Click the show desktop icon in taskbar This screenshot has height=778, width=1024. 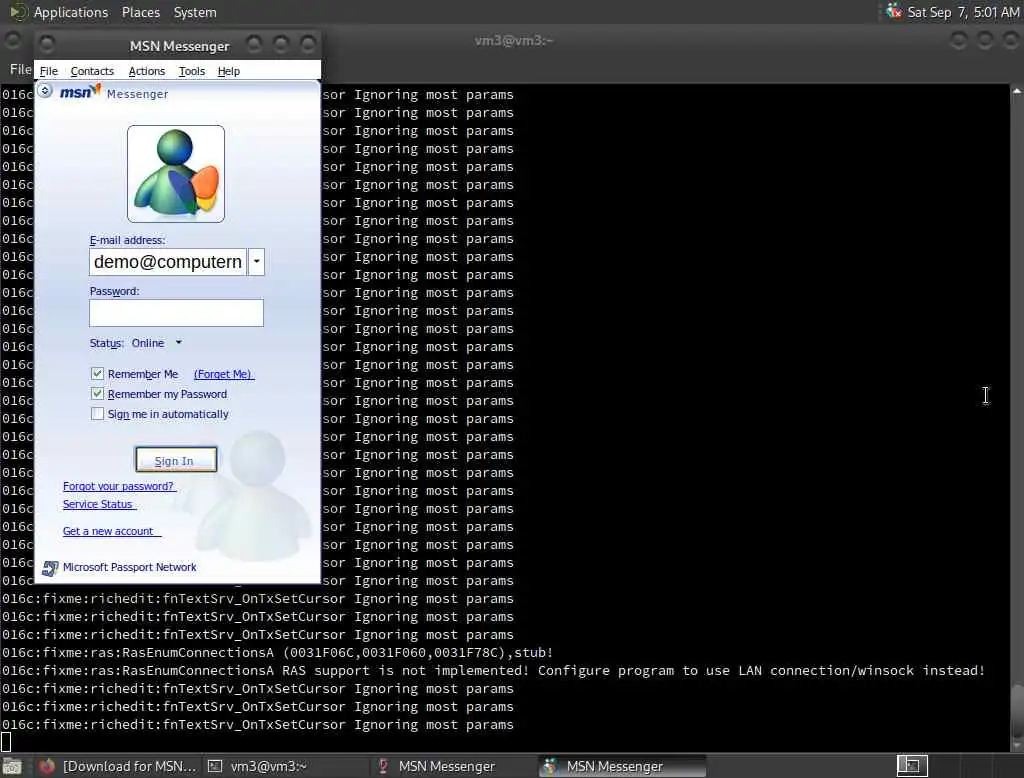coord(12,766)
